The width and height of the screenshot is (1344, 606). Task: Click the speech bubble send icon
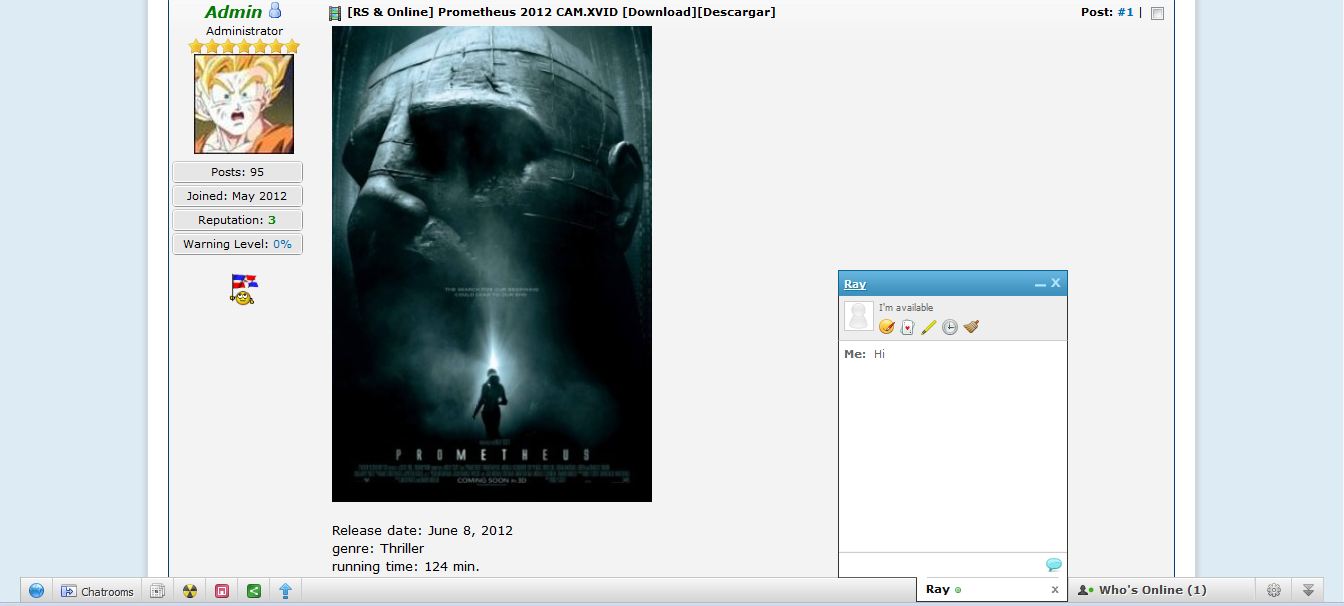(1054, 565)
